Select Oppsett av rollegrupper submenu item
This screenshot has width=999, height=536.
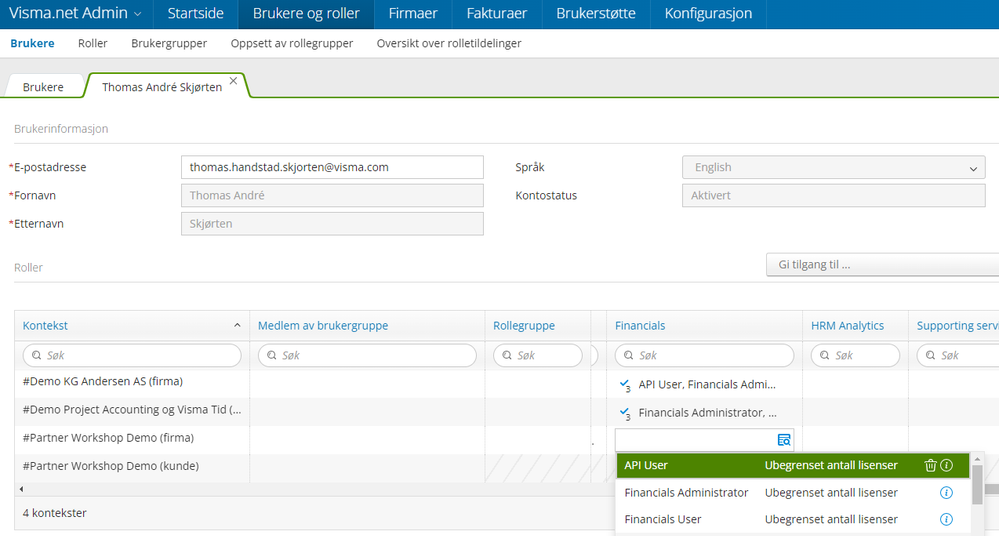[292, 43]
